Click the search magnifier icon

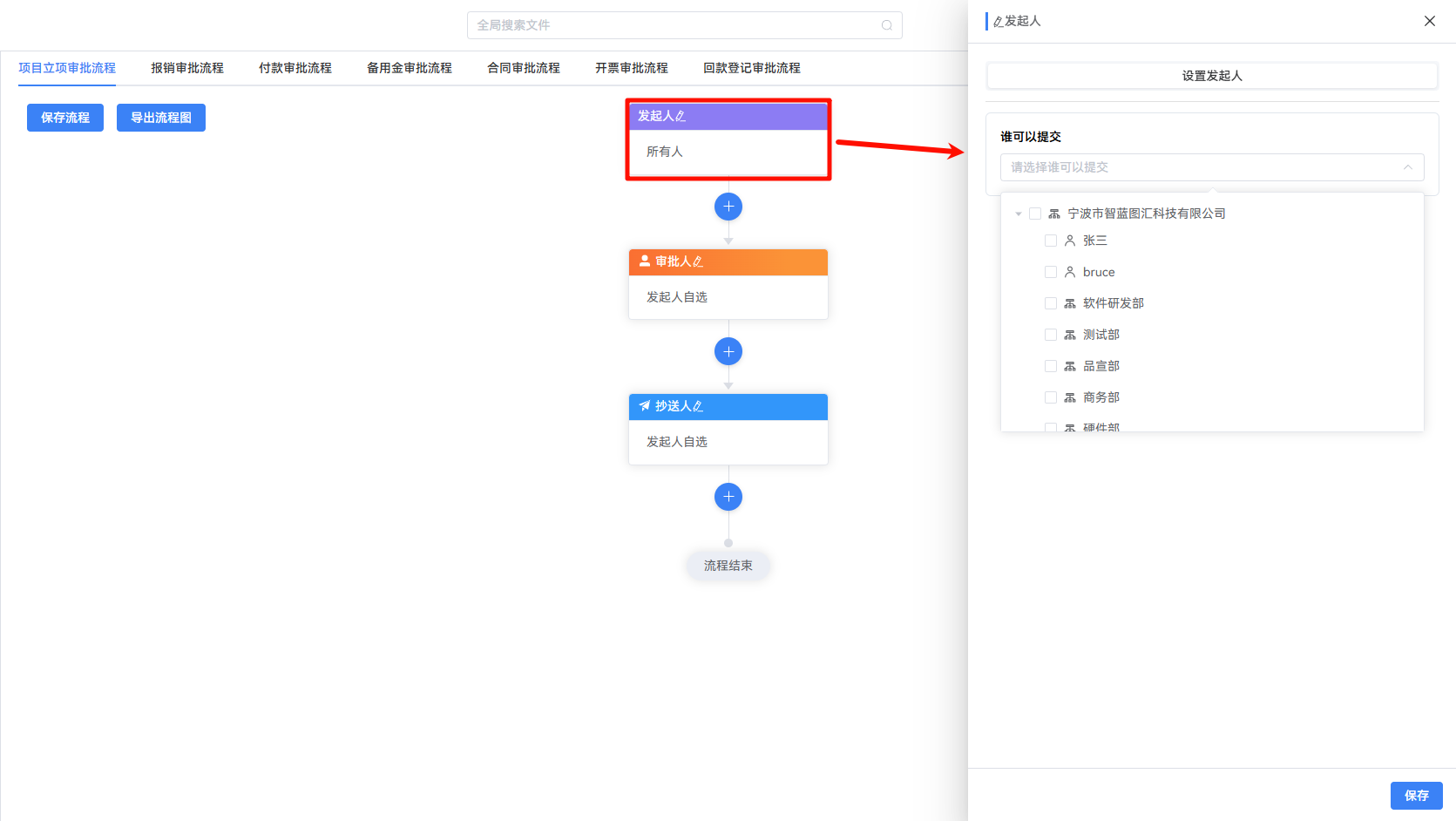pos(886,25)
